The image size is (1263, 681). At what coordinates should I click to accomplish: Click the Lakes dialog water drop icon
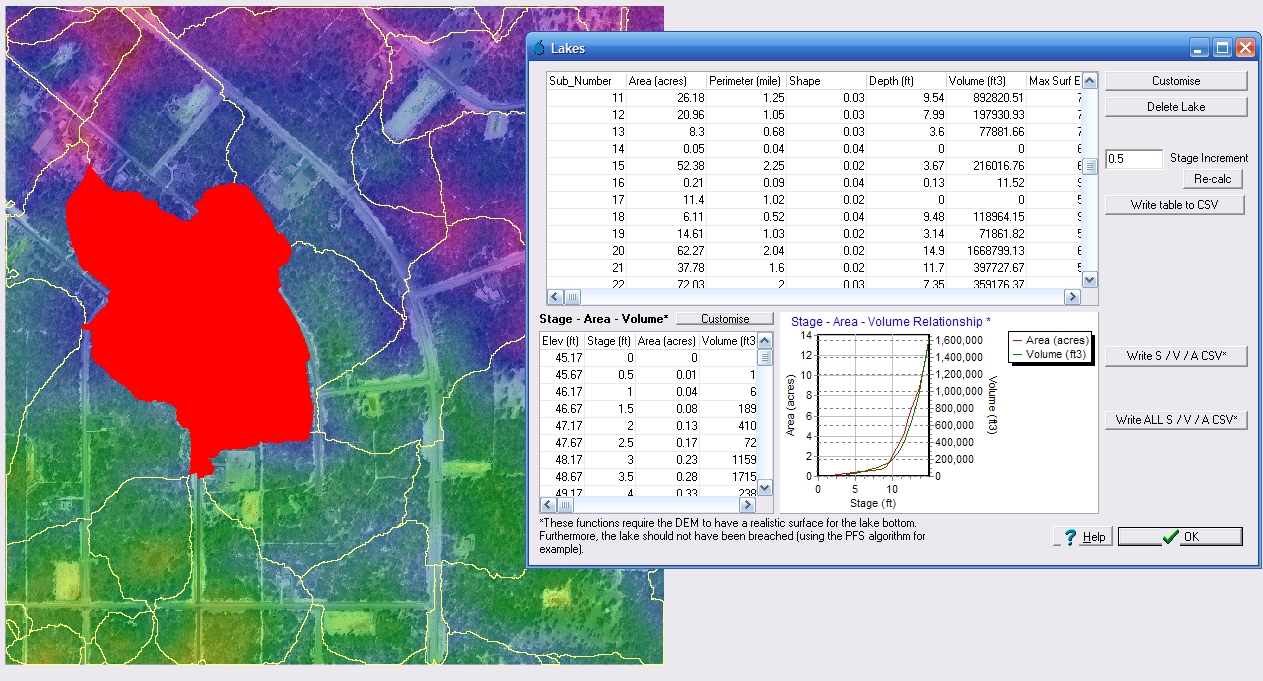[539, 48]
